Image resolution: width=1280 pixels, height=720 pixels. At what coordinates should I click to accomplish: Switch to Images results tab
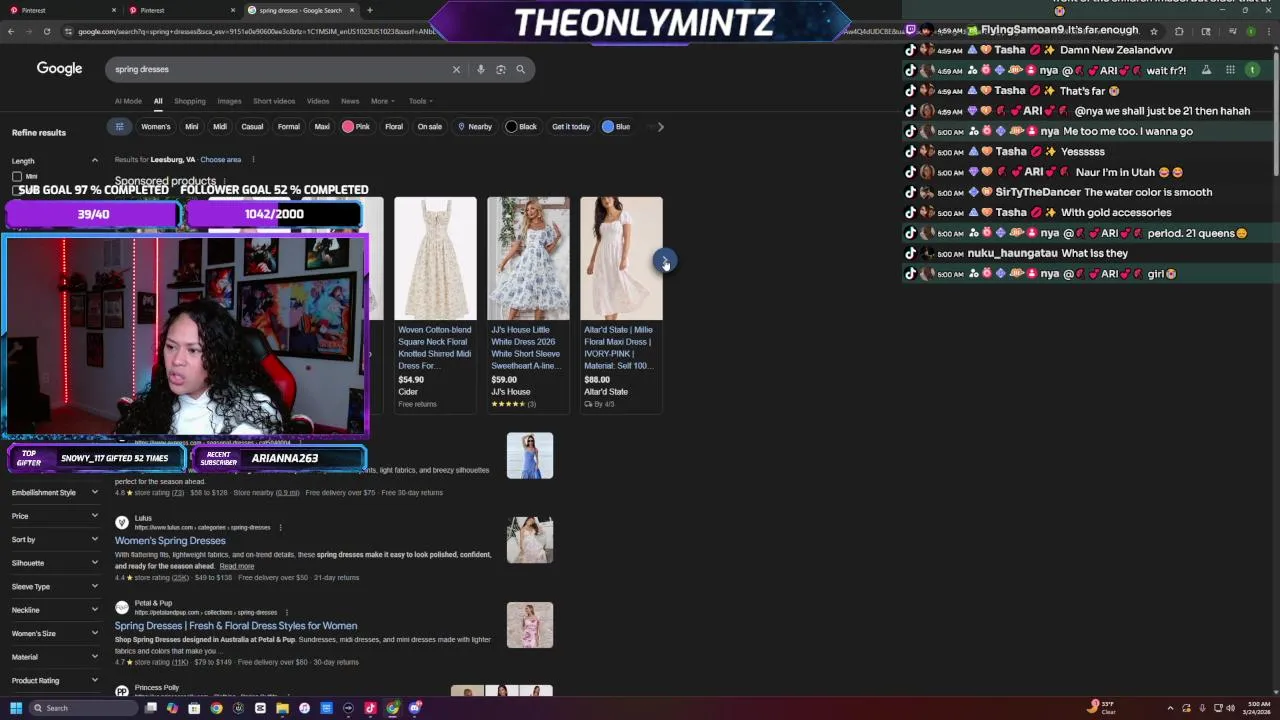pos(229,101)
